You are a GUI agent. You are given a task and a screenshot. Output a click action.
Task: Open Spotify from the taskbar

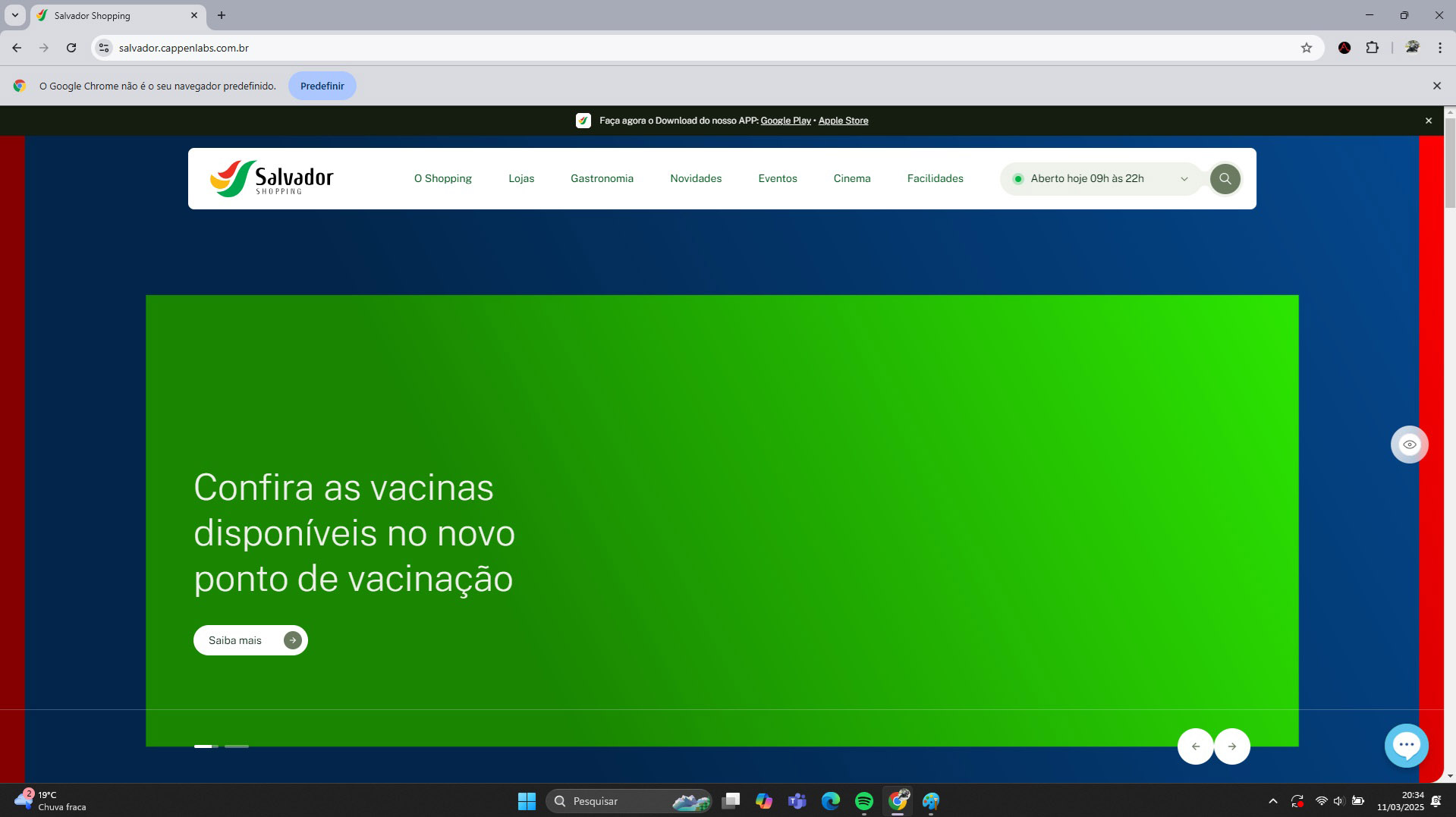point(863,801)
